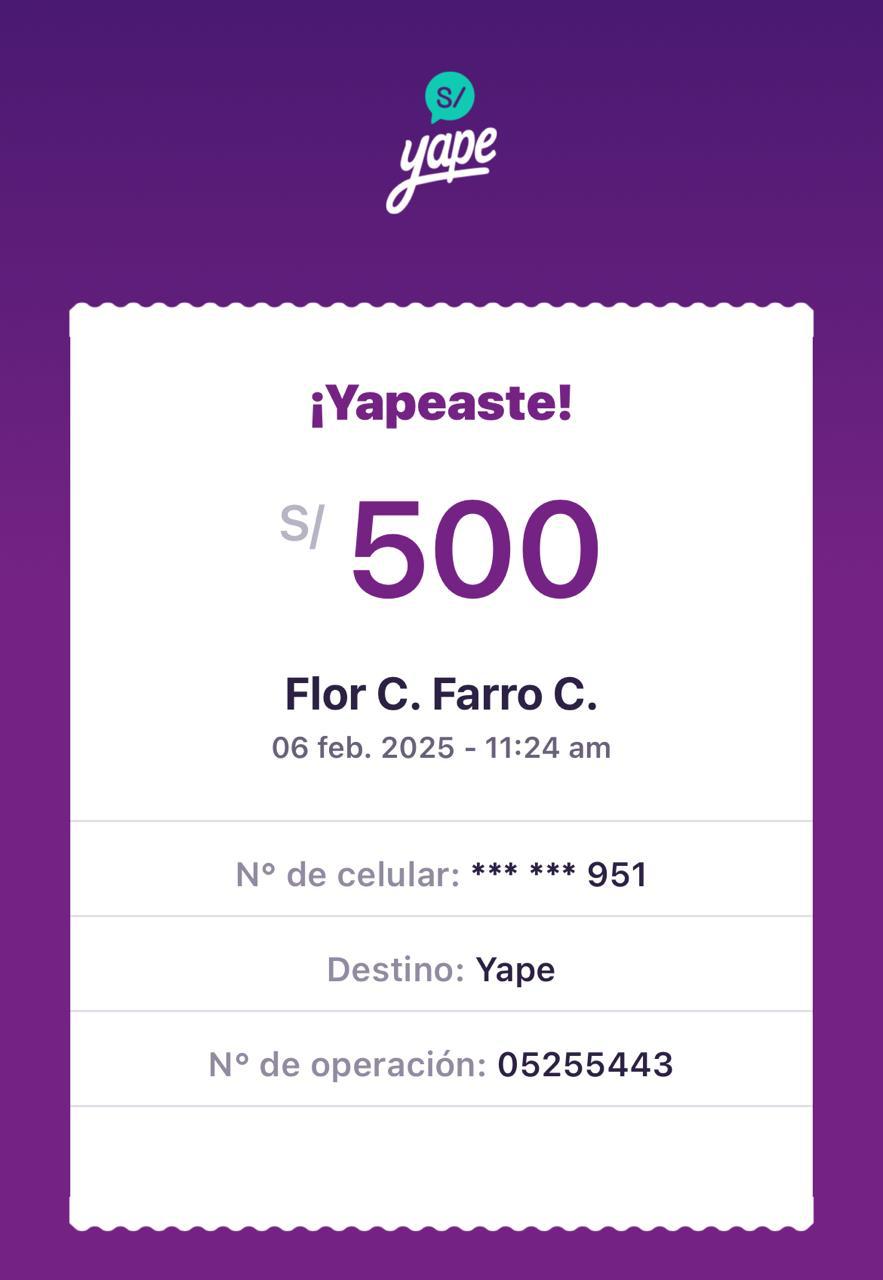This screenshot has width=883, height=1280.
Task: Tap recipient name Flor C. Farro C.
Action: (x=441, y=694)
